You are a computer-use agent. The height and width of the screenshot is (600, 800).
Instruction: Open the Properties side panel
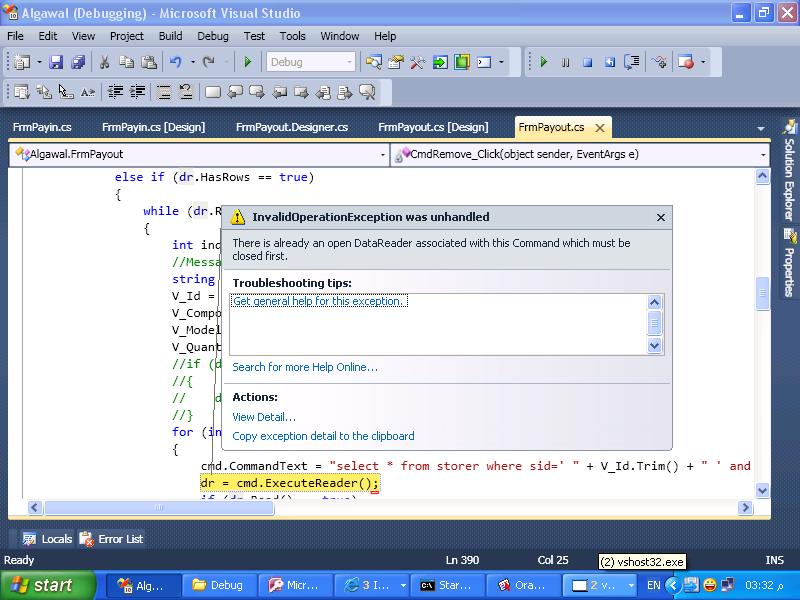click(789, 263)
